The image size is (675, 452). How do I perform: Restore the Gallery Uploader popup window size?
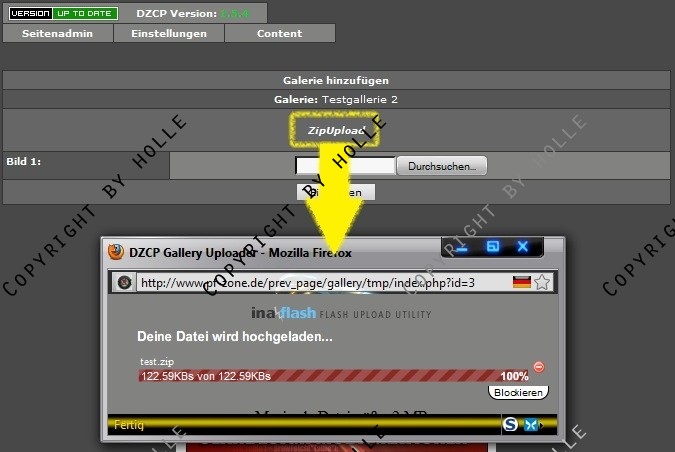click(x=492, y=247)
